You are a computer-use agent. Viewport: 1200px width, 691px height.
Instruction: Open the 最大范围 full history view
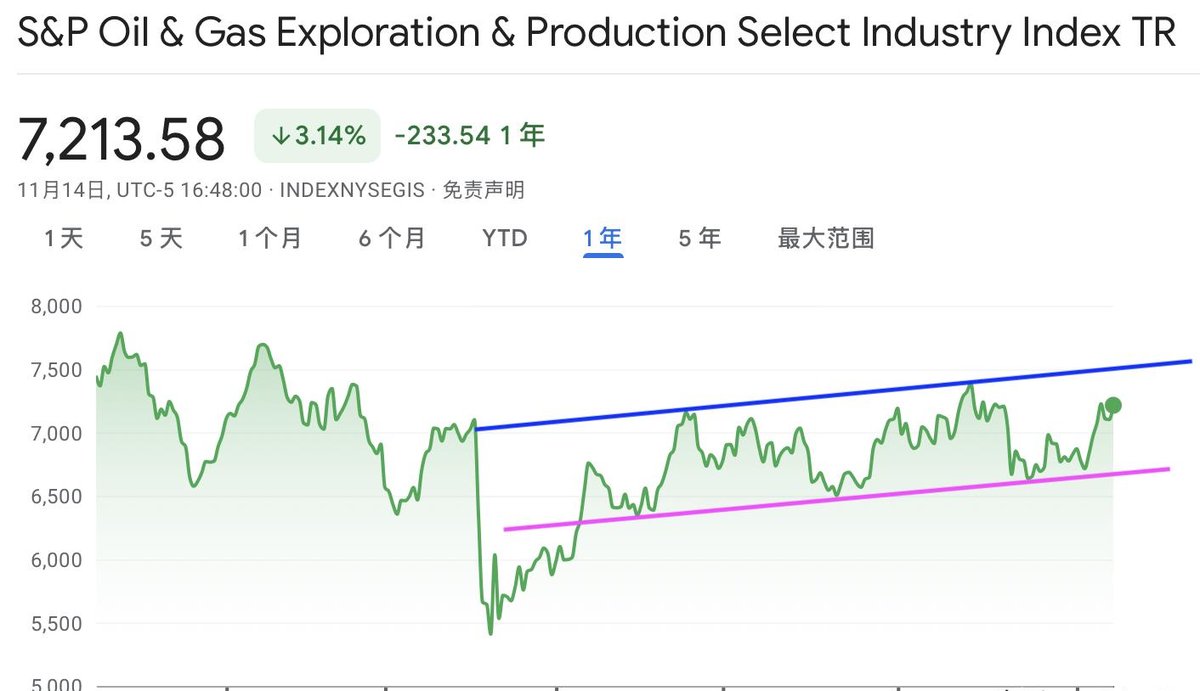tap(826, 238)
